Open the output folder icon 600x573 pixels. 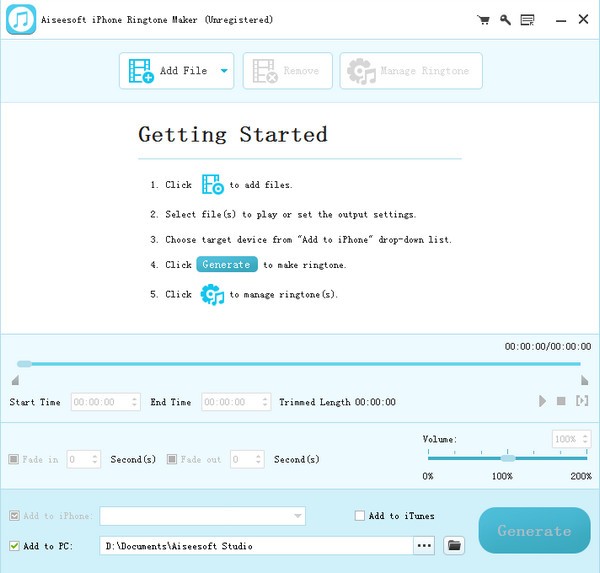tap(455, 546)
